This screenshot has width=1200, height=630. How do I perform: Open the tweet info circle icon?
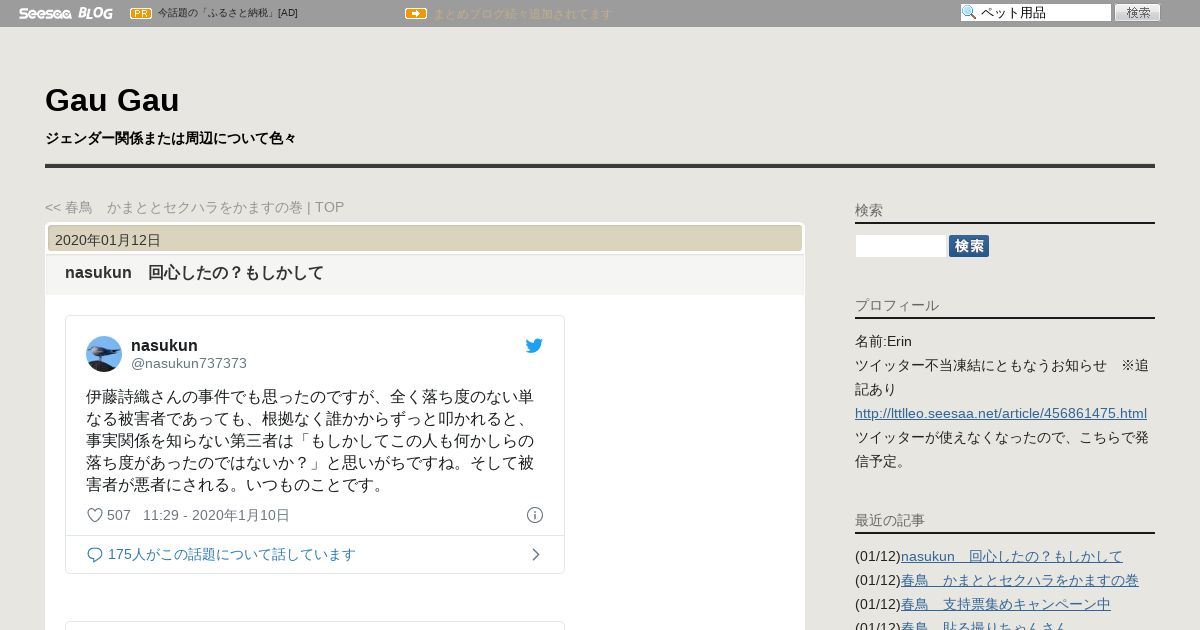(x=535, y=515)
